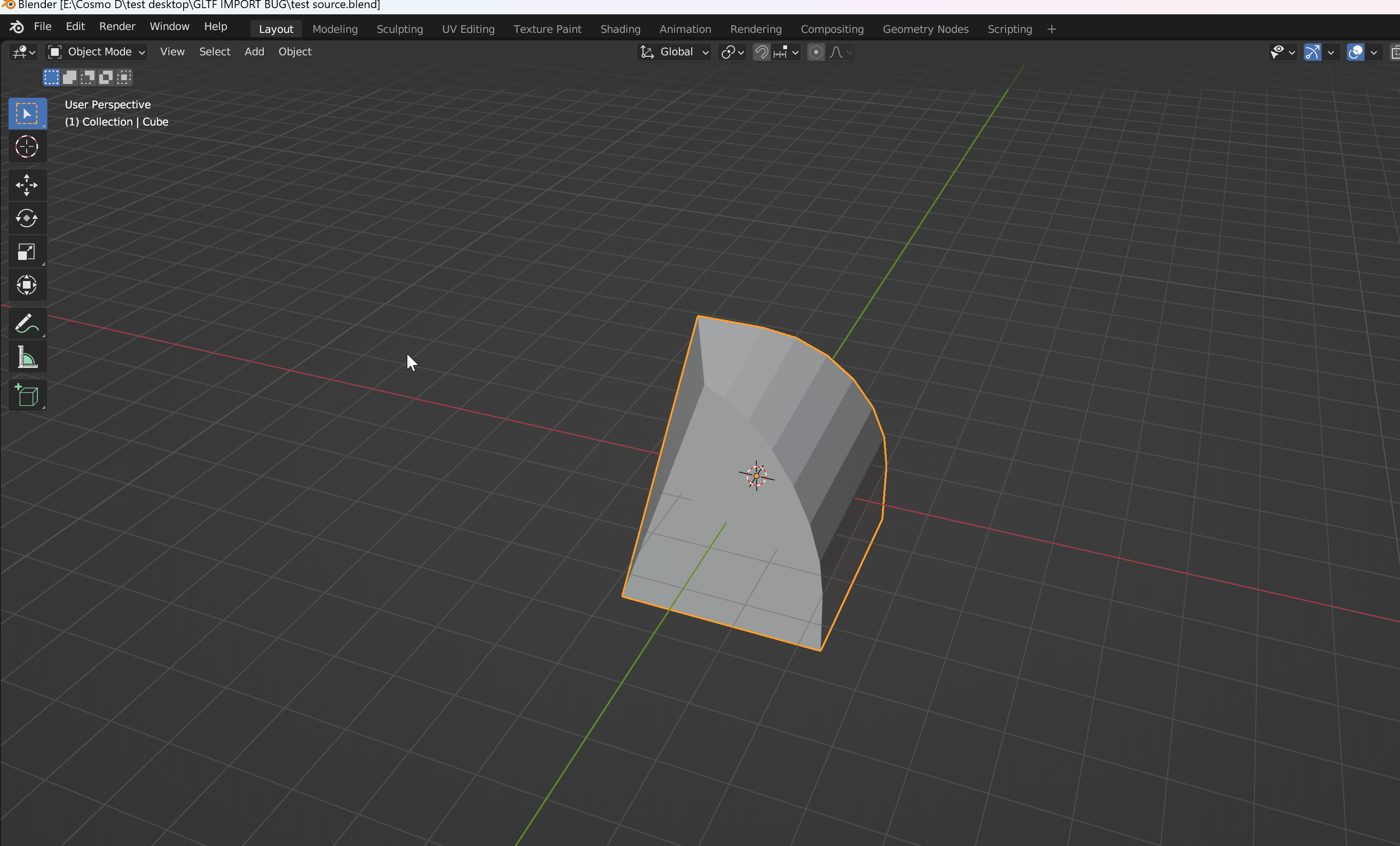
Task: Activate the 3D Cursor tool
Action: [x=27, y=146]
